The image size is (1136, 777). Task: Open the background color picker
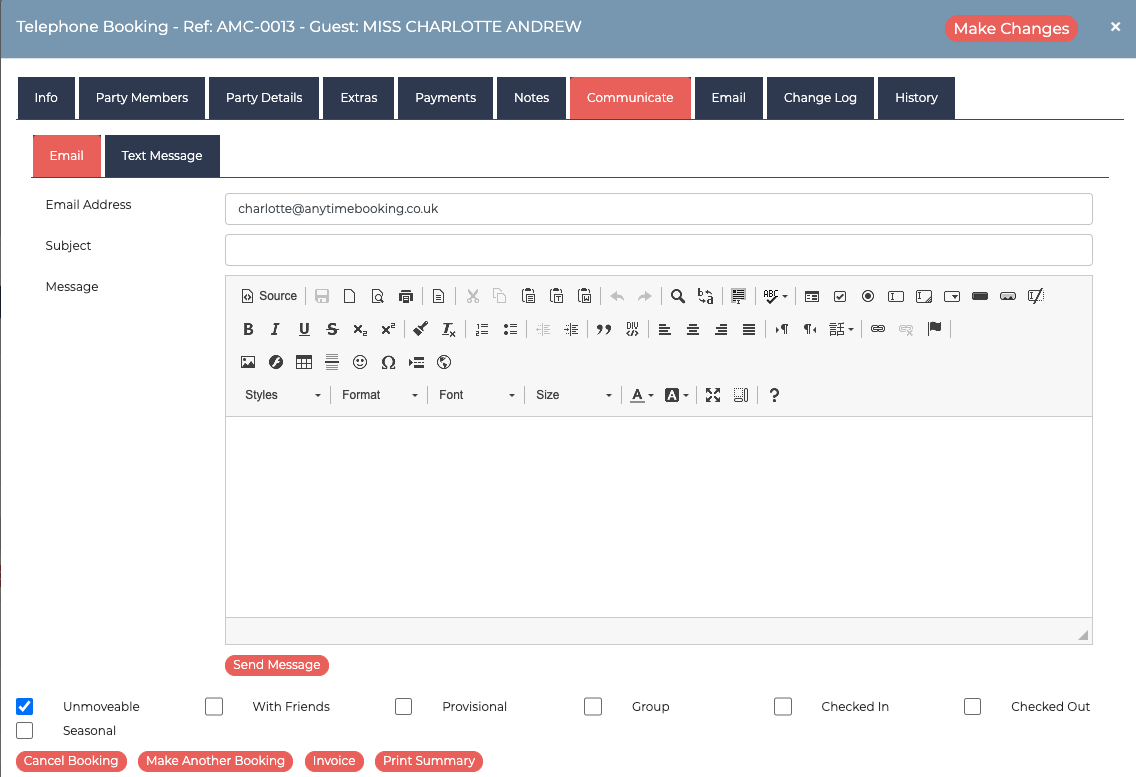(x=677, y=395)
